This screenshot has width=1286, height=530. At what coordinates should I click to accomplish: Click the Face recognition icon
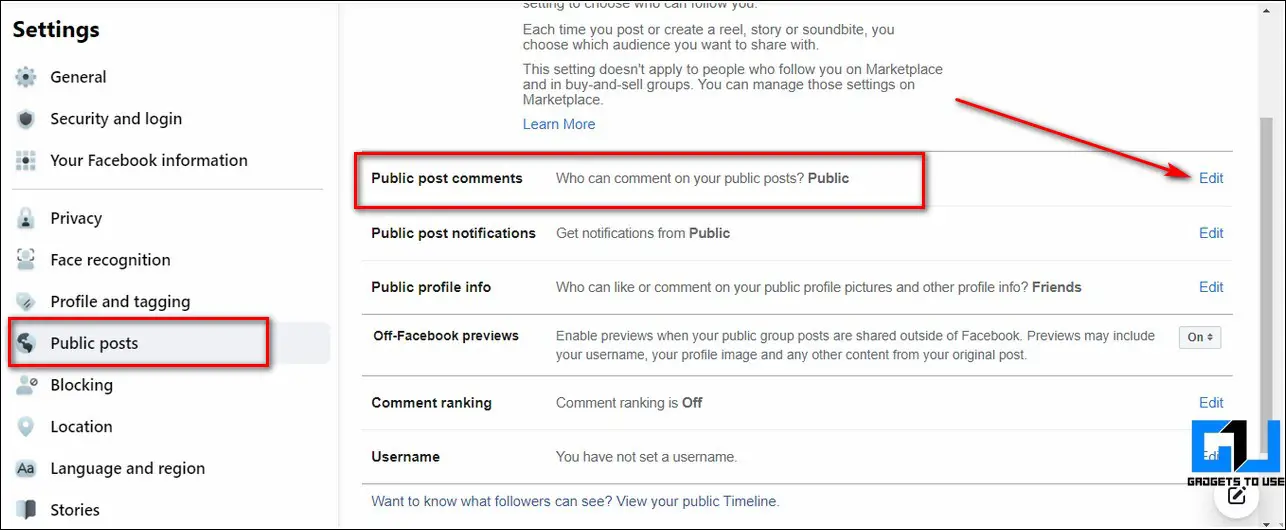tap(26, 260)
